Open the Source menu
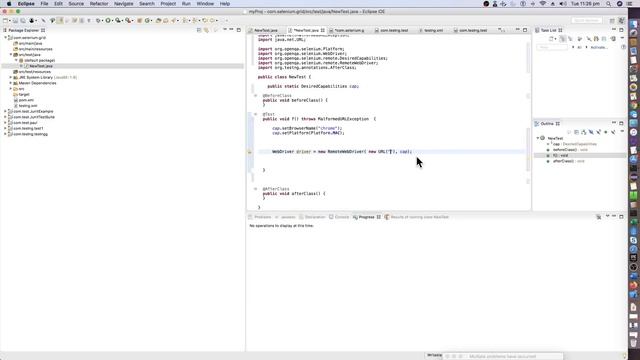640x360 pixels. tap(76, 4)
